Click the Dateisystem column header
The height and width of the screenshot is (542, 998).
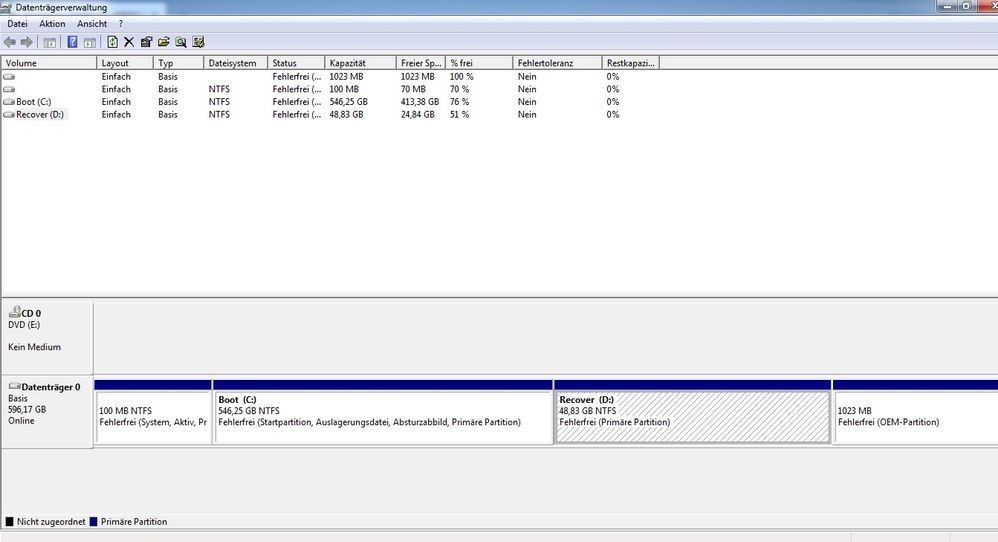coord(234,63)
